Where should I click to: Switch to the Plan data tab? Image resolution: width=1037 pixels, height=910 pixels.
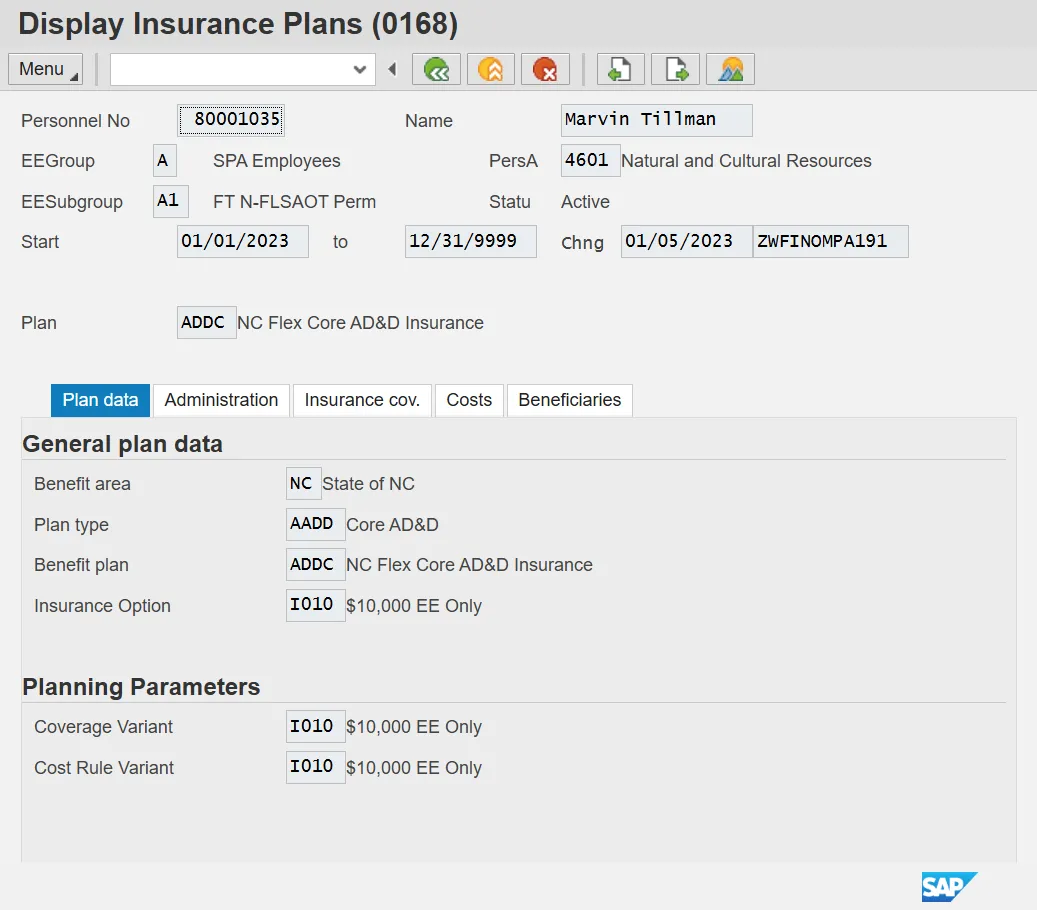click(x=101, y=400)
